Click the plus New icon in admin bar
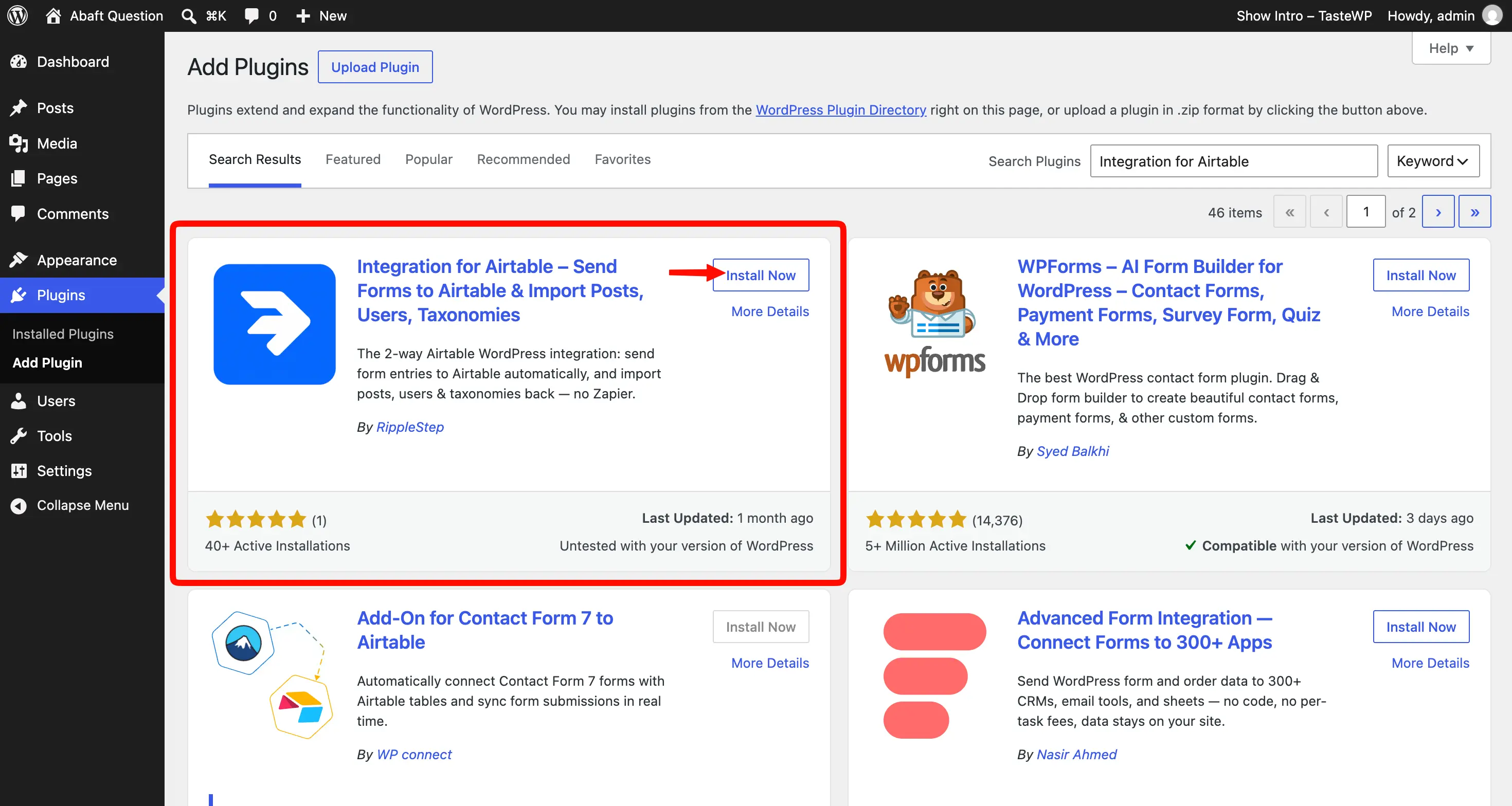 [303, 16]
